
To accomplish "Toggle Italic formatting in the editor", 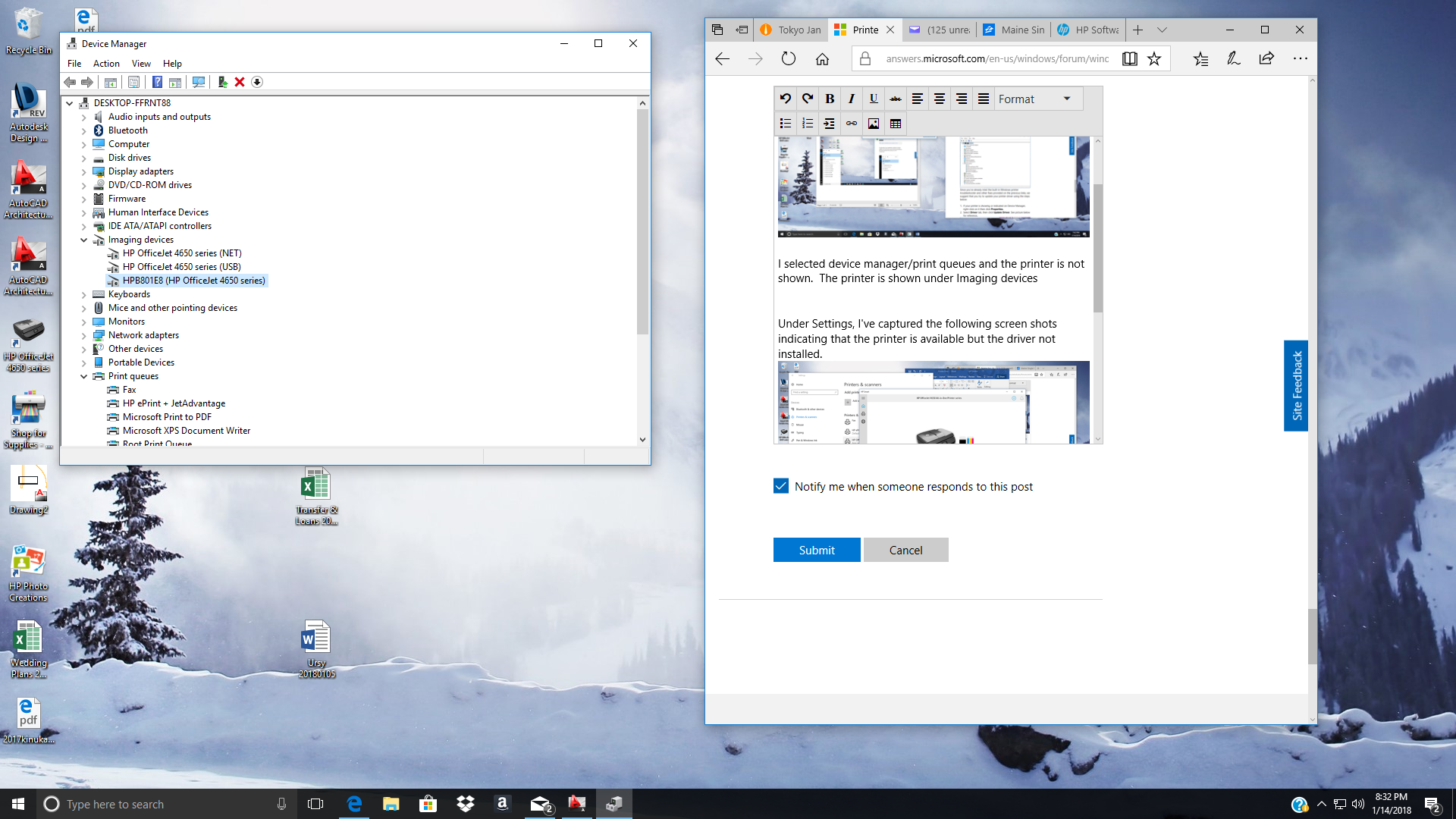I will tap(852, 99).
